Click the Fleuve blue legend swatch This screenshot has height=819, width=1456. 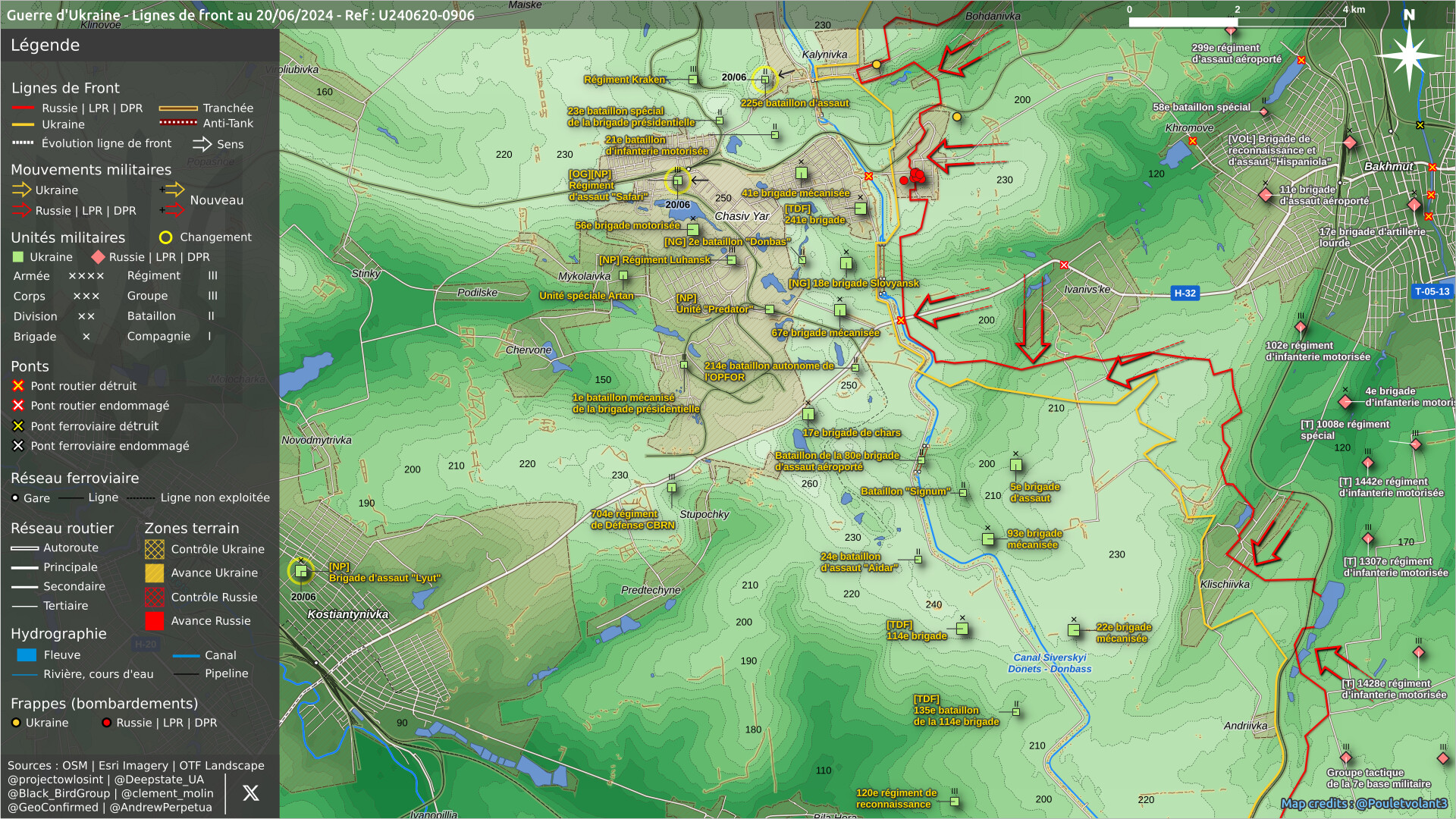(27, 655)
